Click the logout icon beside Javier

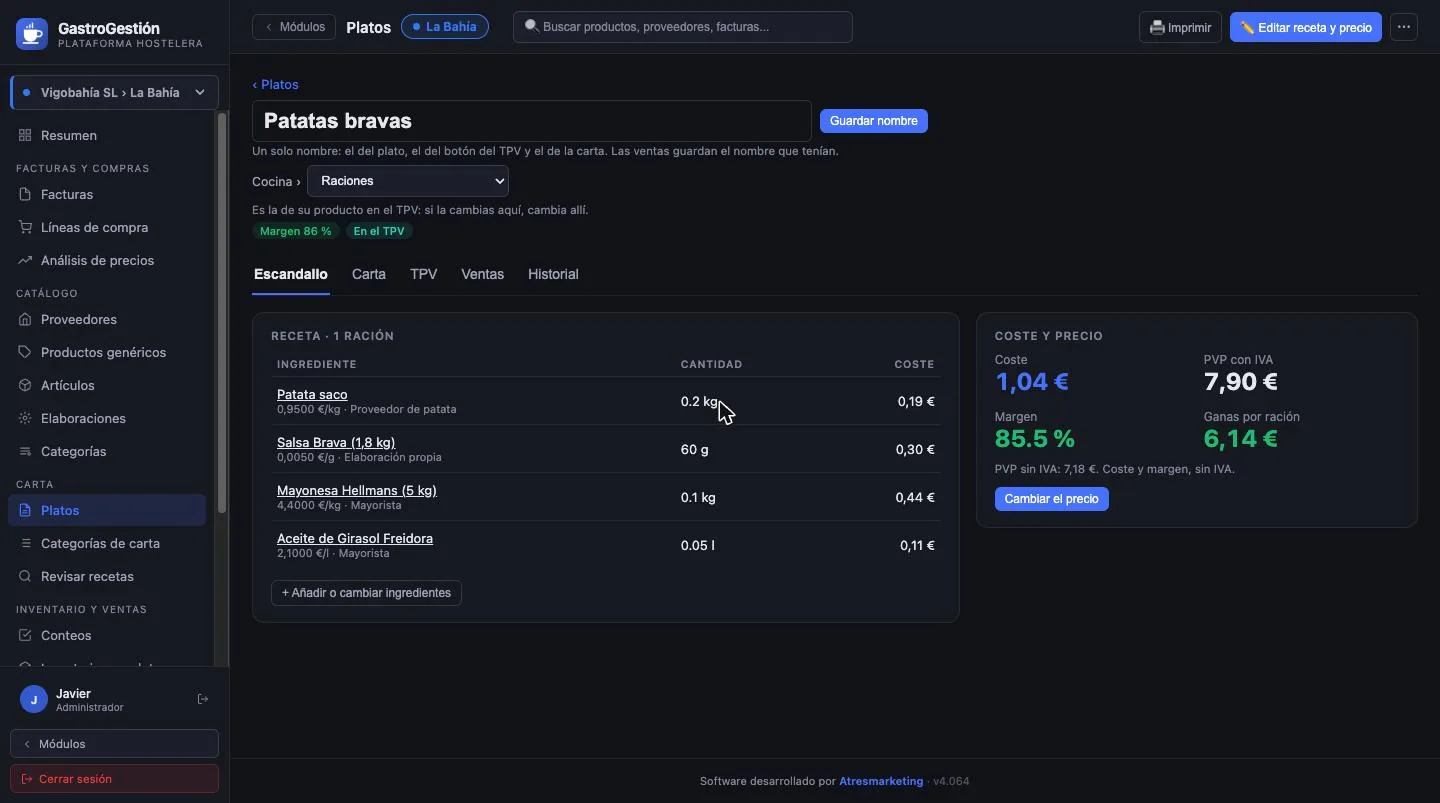click(203, 699)
